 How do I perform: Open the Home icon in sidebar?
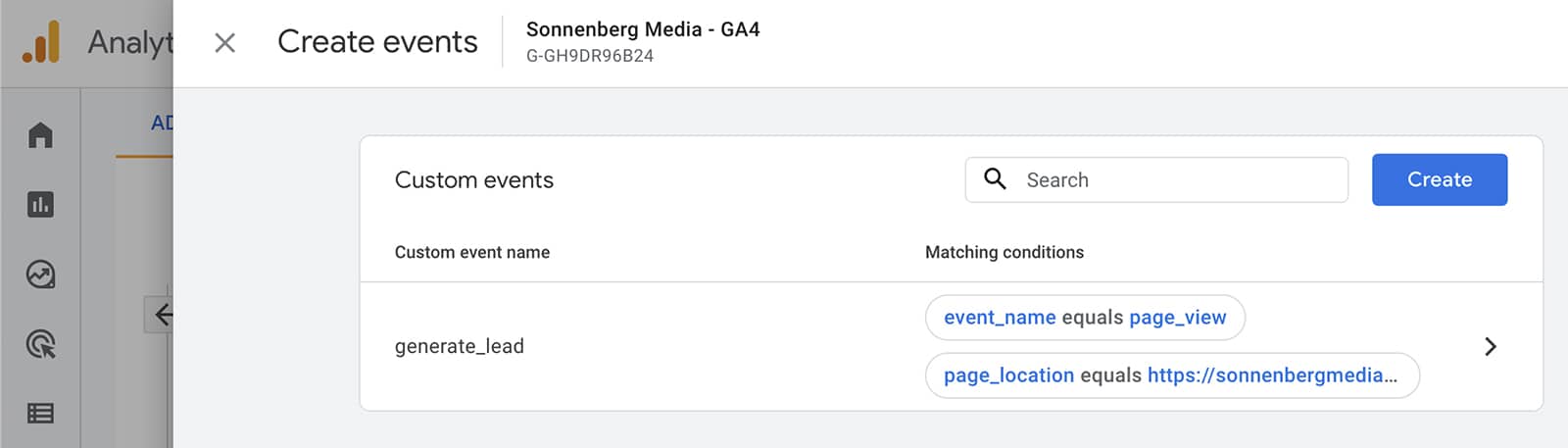[x=40, y=134]
